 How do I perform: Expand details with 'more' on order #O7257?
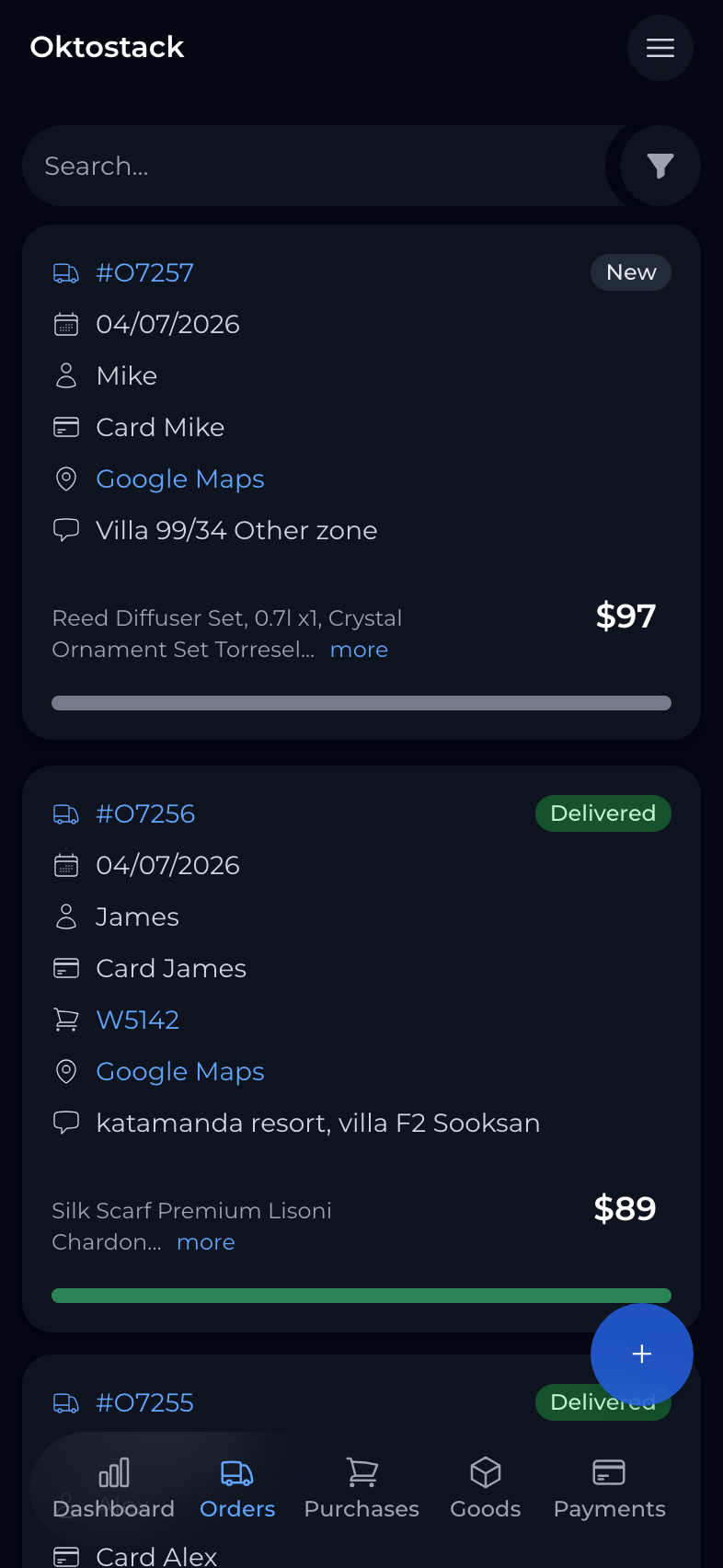(x=359, y=650)
